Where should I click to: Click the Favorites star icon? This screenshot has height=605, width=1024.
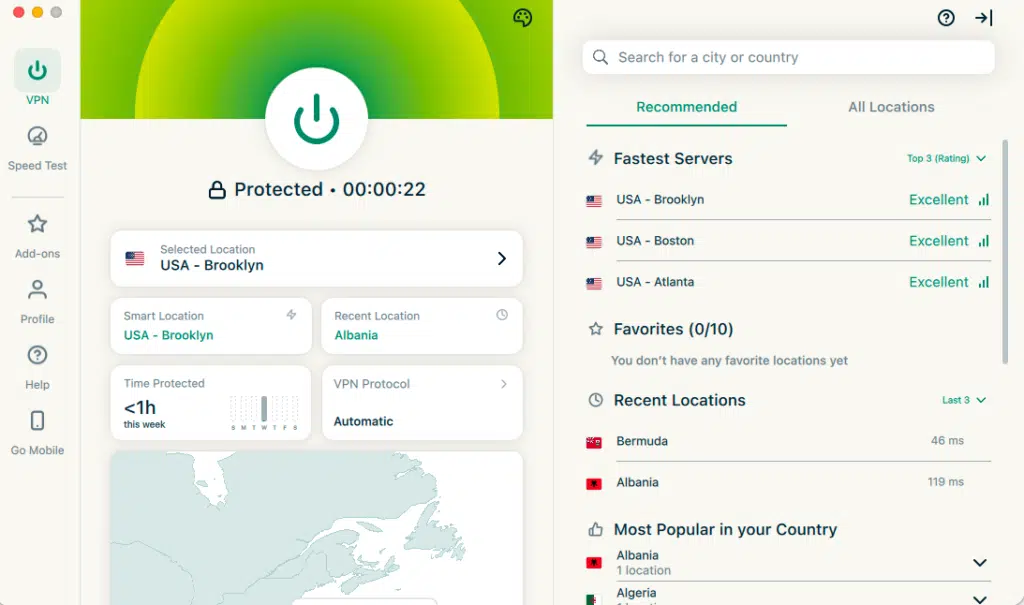point(596,329)
